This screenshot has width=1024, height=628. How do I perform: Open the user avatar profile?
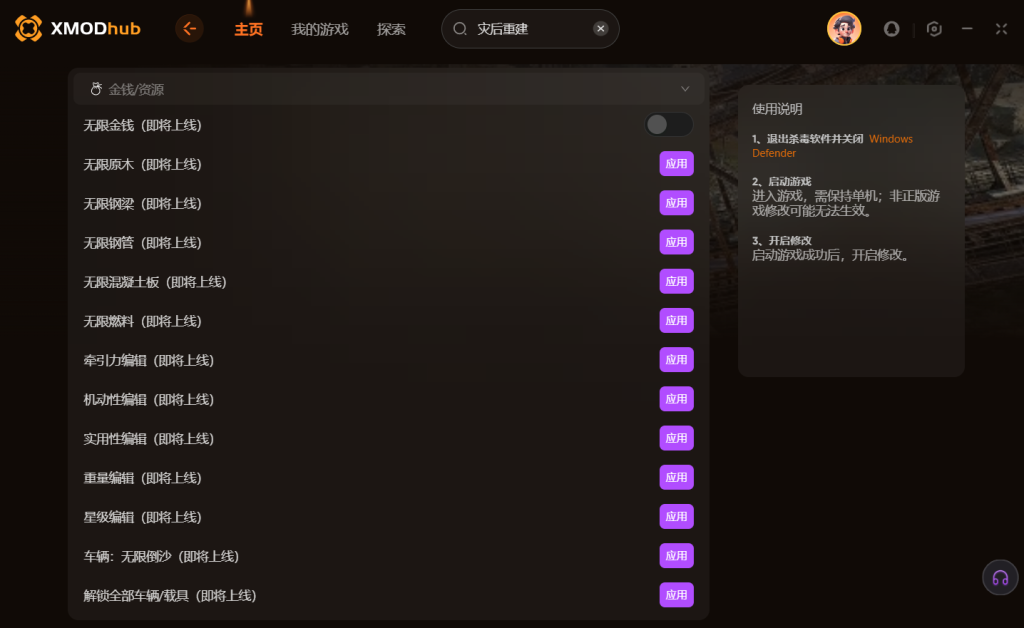tap(844, 29)
